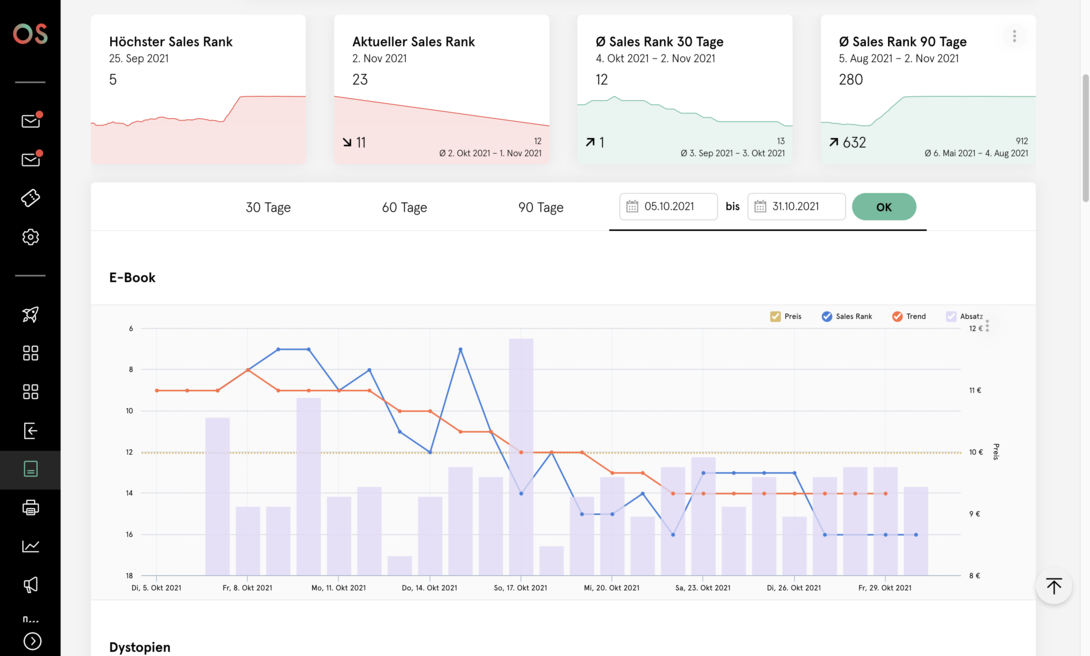The height and width of the screenshot is (656, 1090).
Task: Select the upper grid icon in sidebar
Action: coord(31,353)
